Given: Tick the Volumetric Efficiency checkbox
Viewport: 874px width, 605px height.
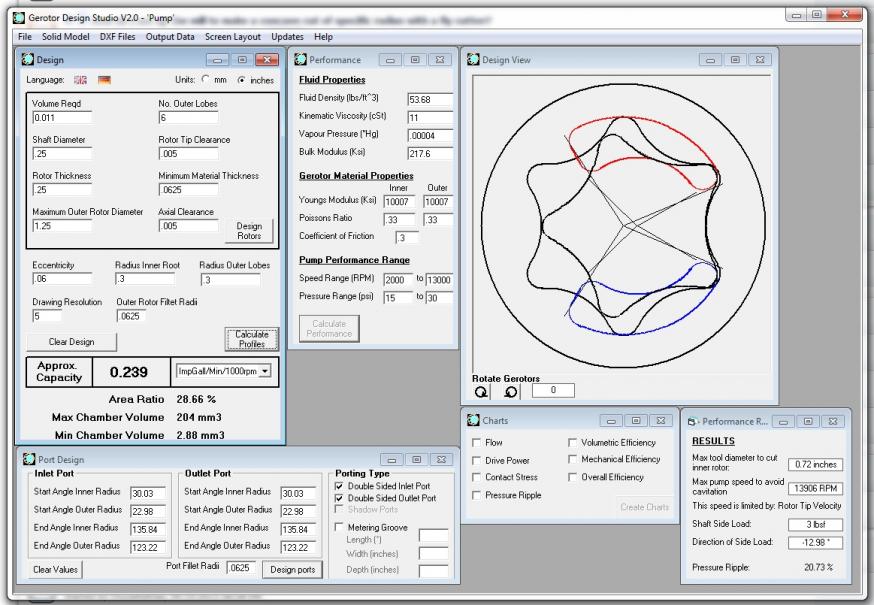Looking at the screenshot, I should coord(573,442).
